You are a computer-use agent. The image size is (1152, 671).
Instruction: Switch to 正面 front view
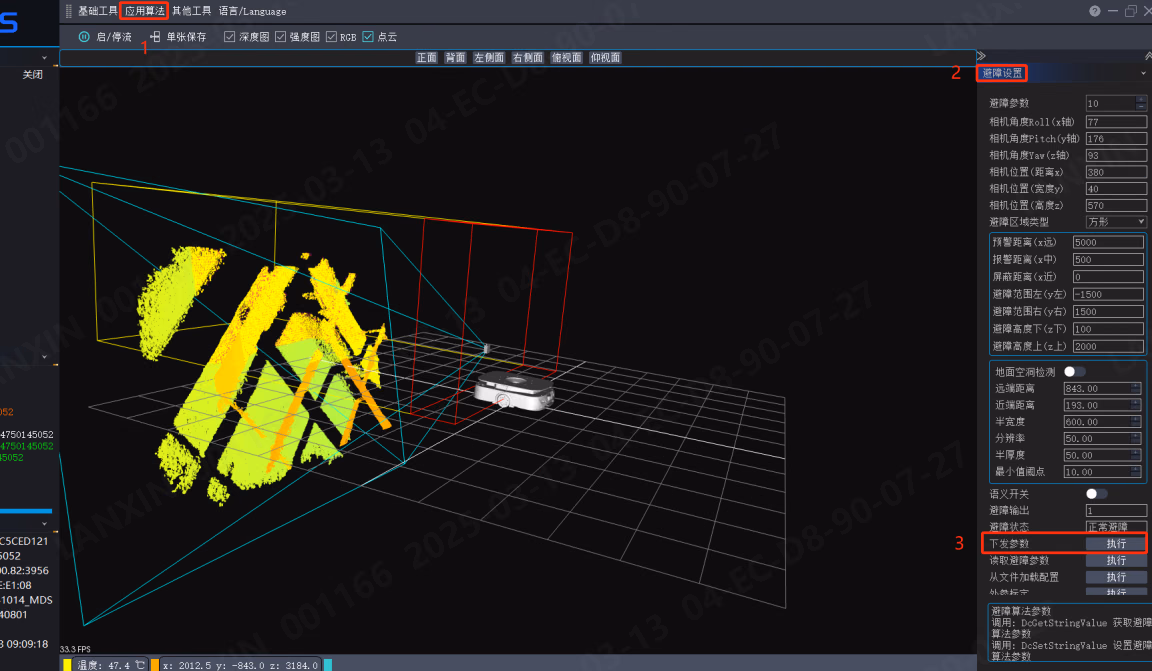tap(427, 57)
